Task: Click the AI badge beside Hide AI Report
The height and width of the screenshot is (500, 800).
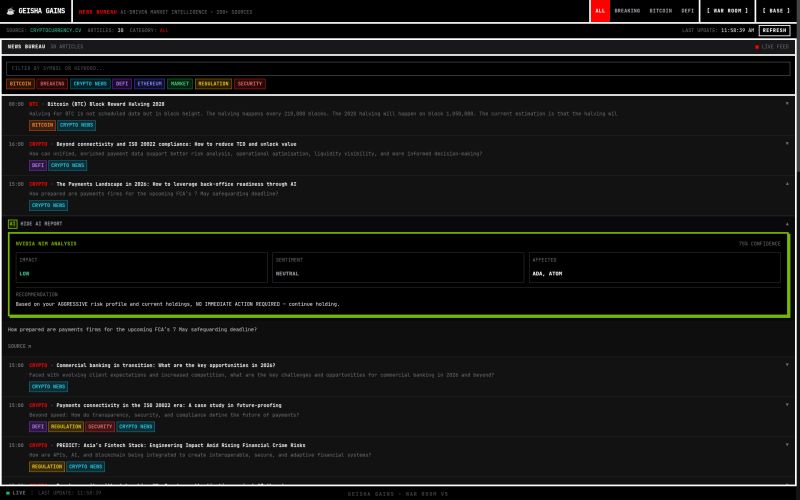Action: 13,223
